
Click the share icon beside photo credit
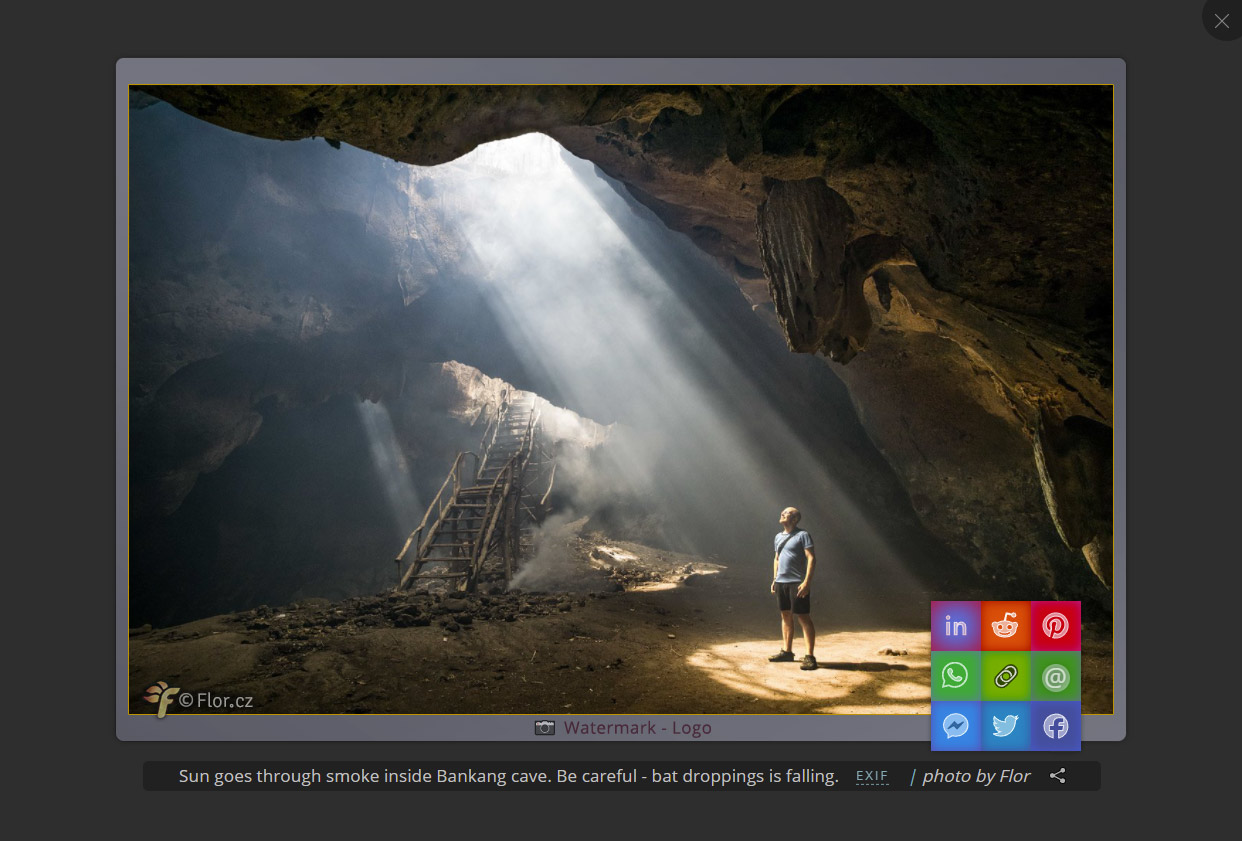(1058, 776)
